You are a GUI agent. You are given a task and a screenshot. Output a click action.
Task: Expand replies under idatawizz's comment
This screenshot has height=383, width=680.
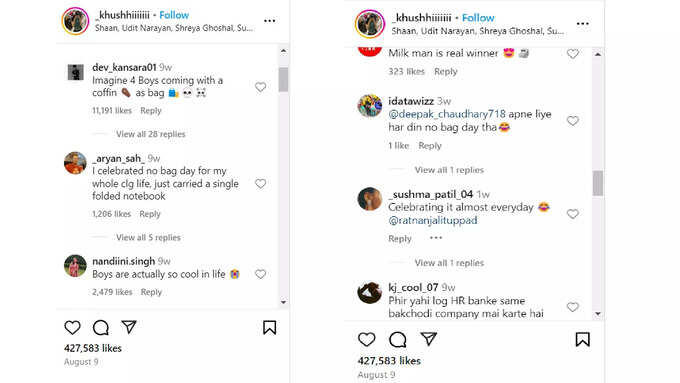(449, 170)
